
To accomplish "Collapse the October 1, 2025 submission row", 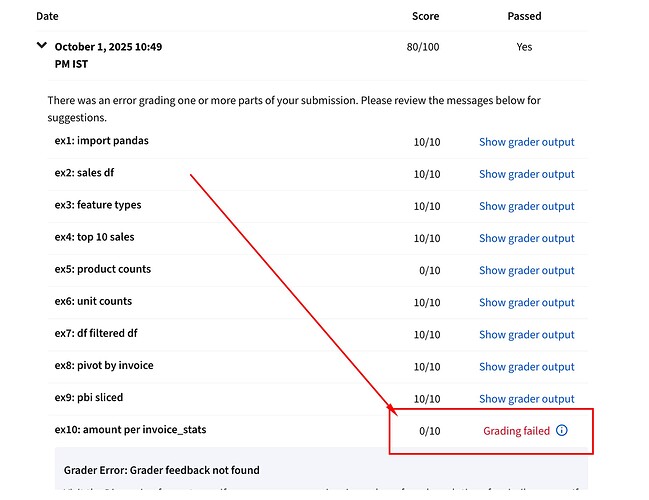I will coord(42,46).
